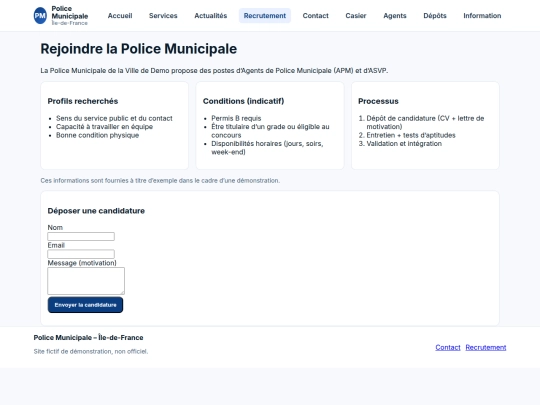Open Actualités in the navigation bar
This screenshot has height=405, width=540.
(211, 15)
